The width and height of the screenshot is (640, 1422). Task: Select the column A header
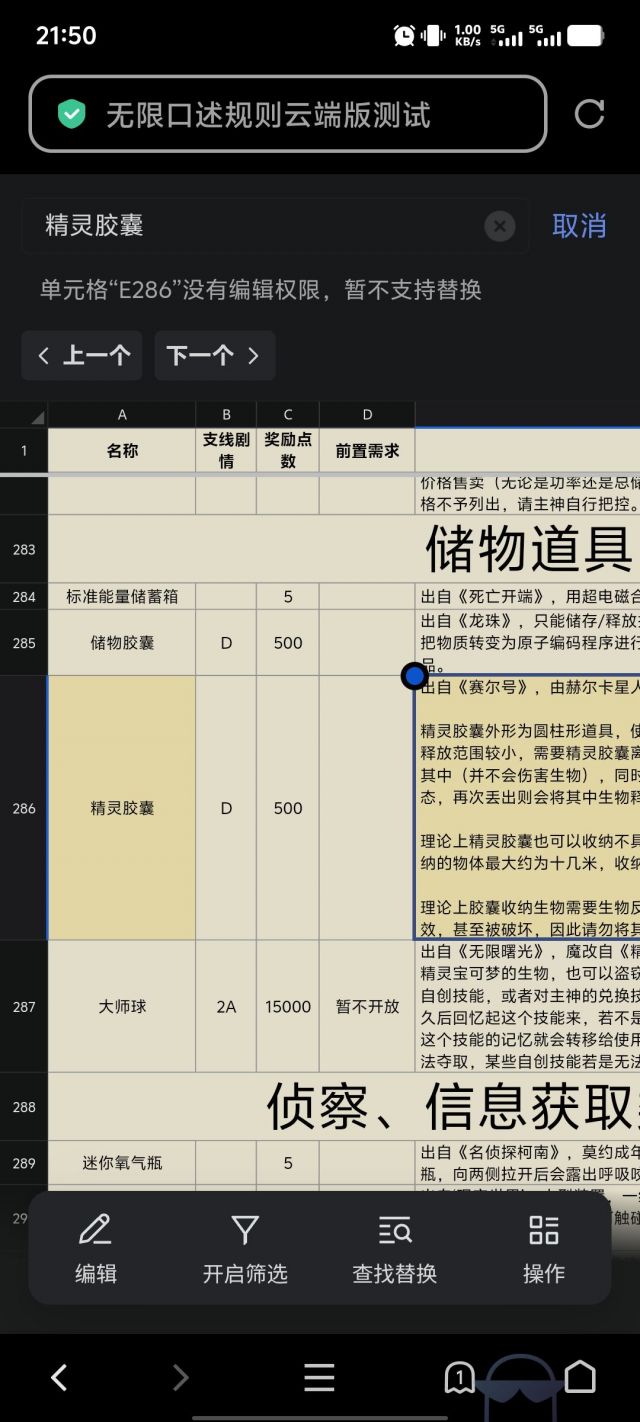point(122,415)
